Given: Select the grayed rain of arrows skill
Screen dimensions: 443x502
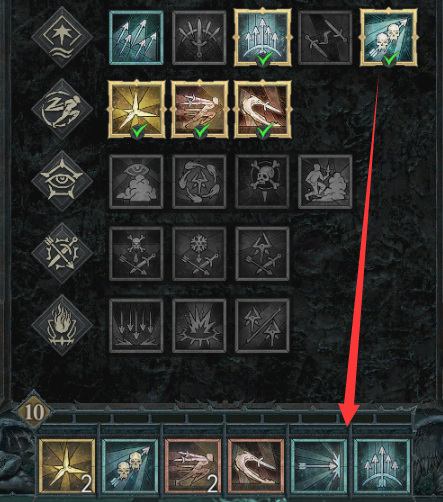Looking at the screenshot, I should [x=136, y=326].
